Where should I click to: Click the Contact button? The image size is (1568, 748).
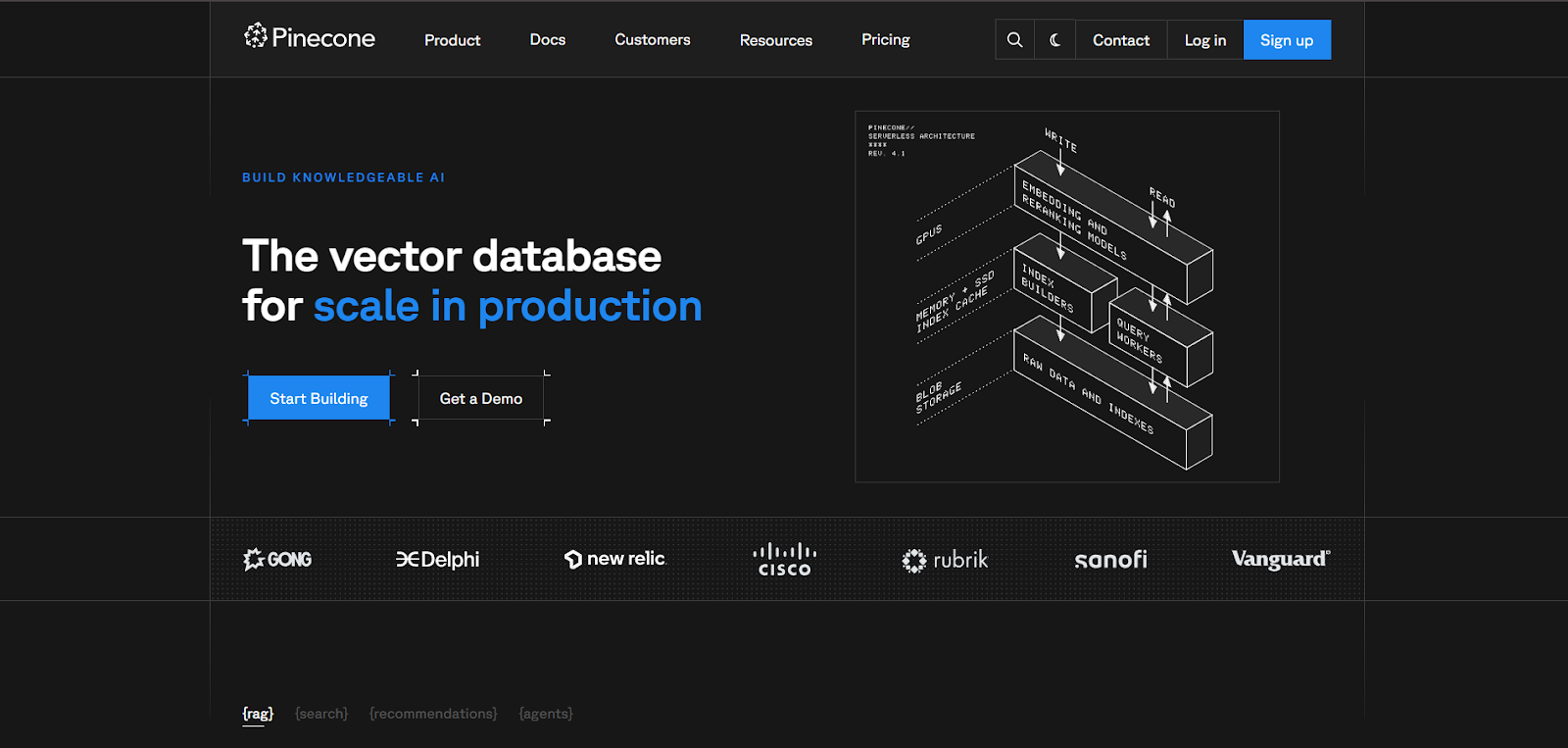point(1121,40)
